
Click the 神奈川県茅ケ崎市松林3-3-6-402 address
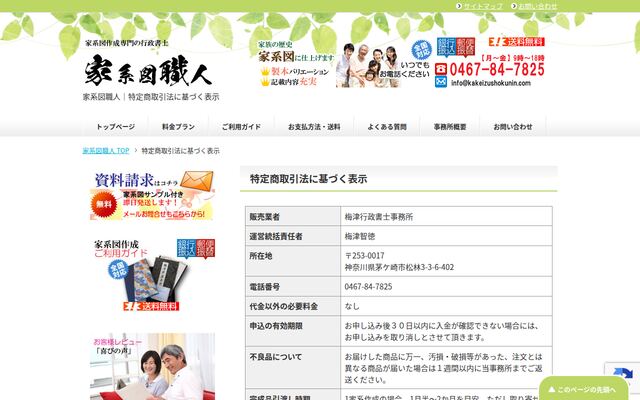399,267
